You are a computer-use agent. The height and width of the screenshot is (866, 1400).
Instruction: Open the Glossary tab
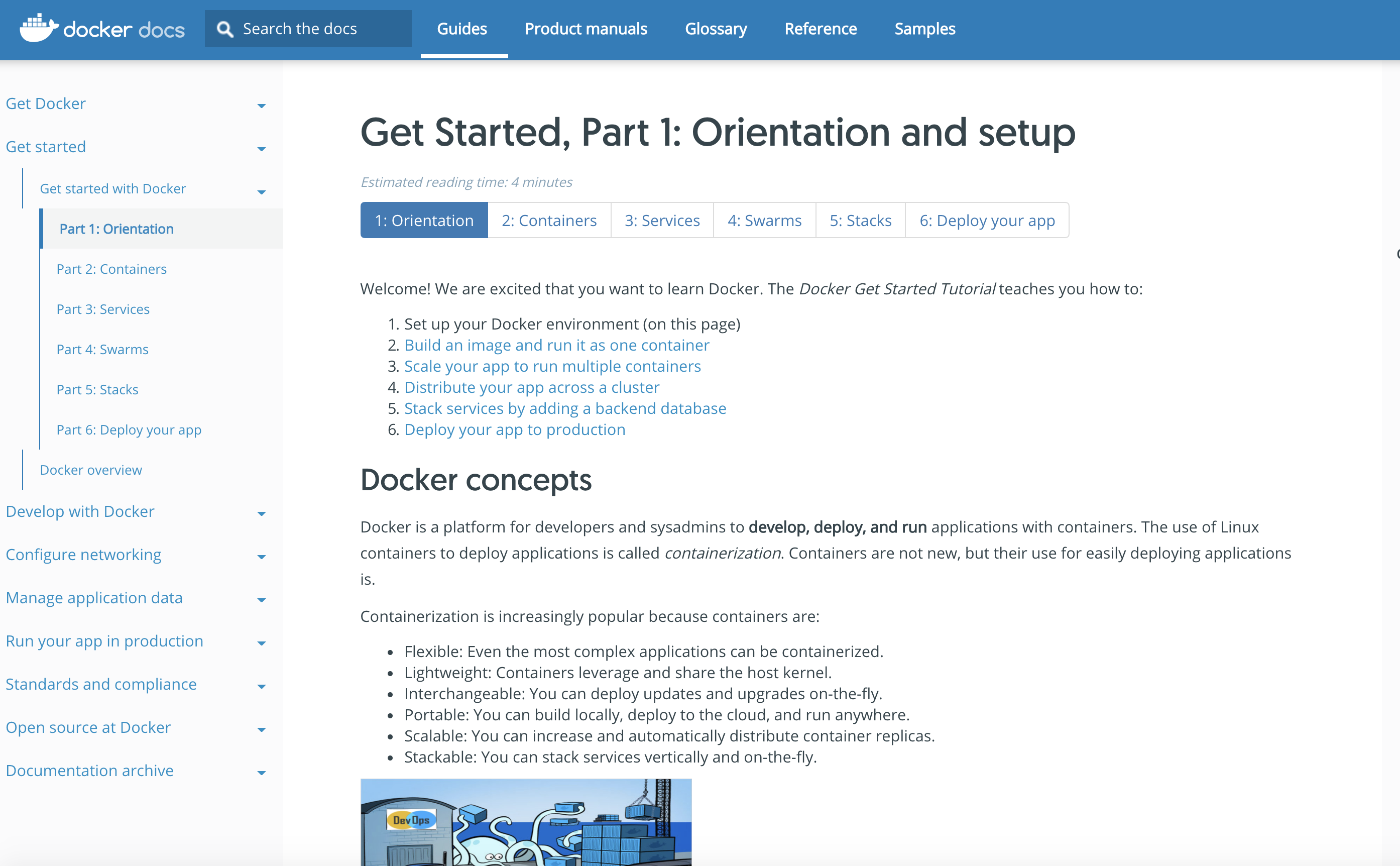click(x=716, y=29)
